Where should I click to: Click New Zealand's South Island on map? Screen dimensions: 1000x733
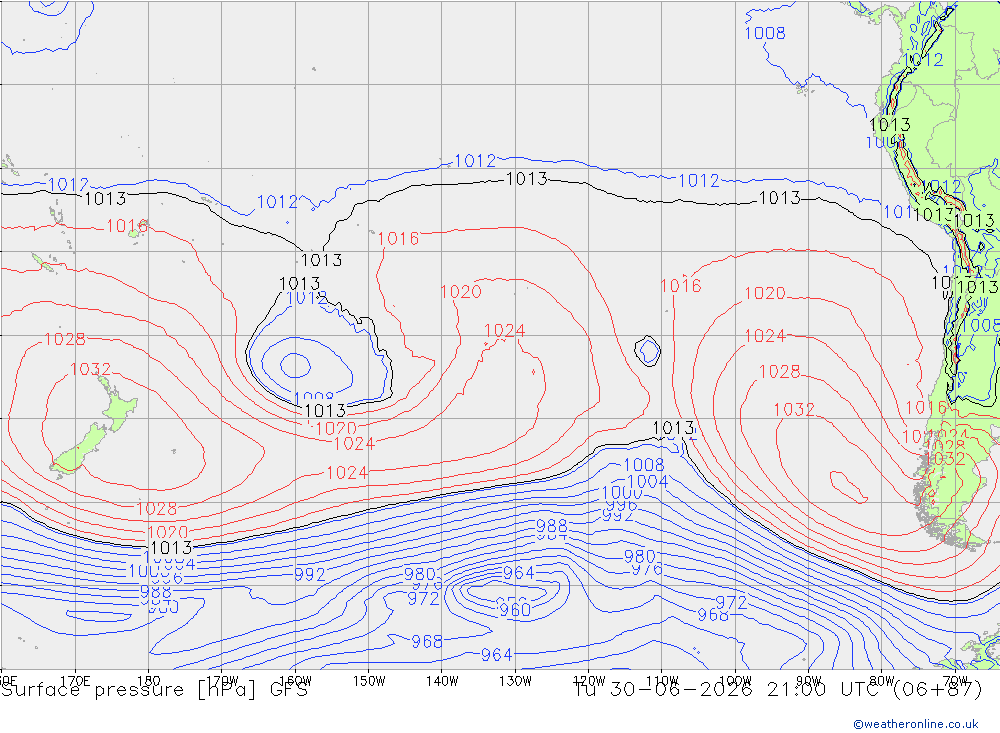[80, 450]
